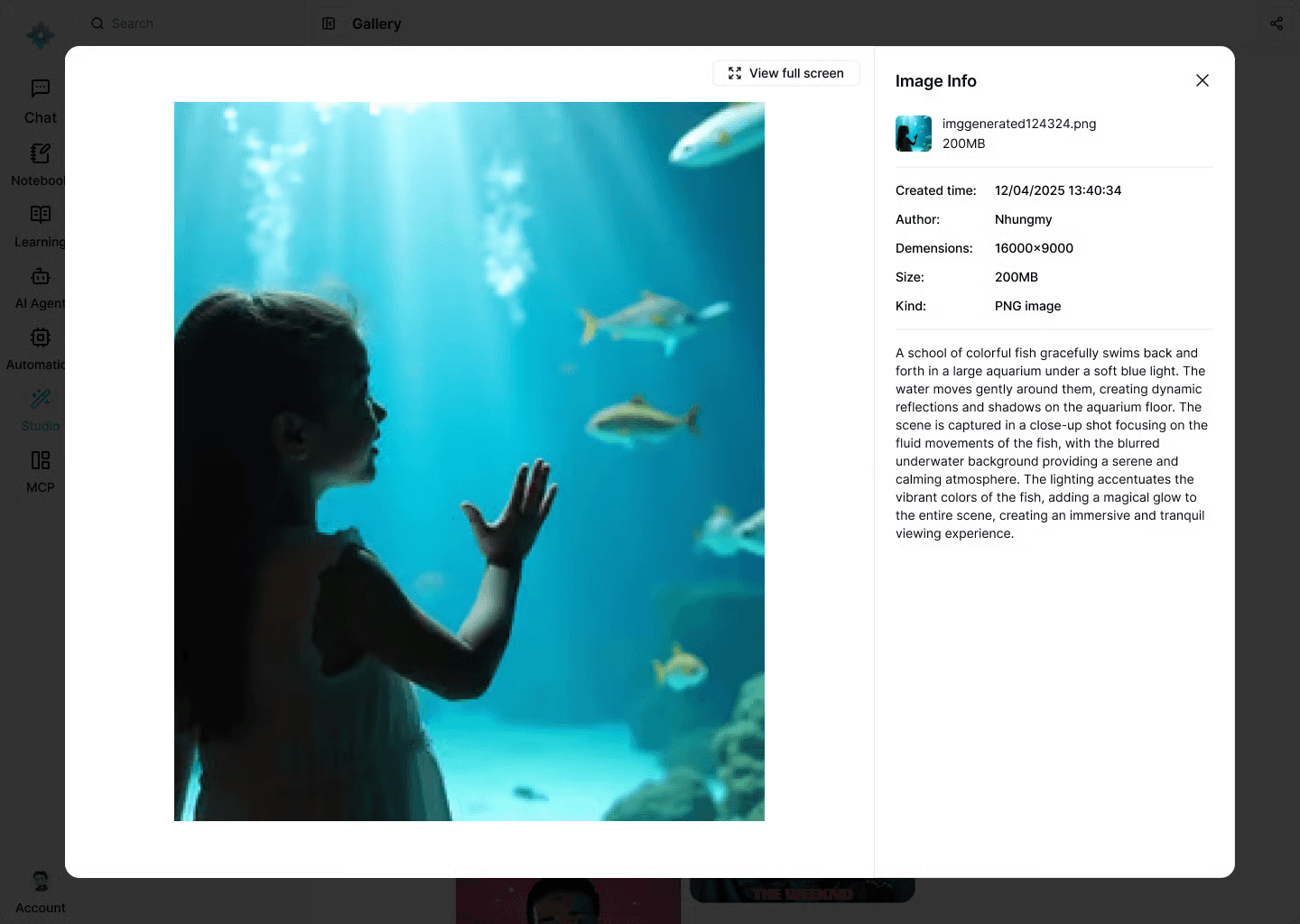This screenshot has width=1300, height=924.
Task: Click created time 12/04/2025 13:40:34
Action: (x=1058, y=190)
